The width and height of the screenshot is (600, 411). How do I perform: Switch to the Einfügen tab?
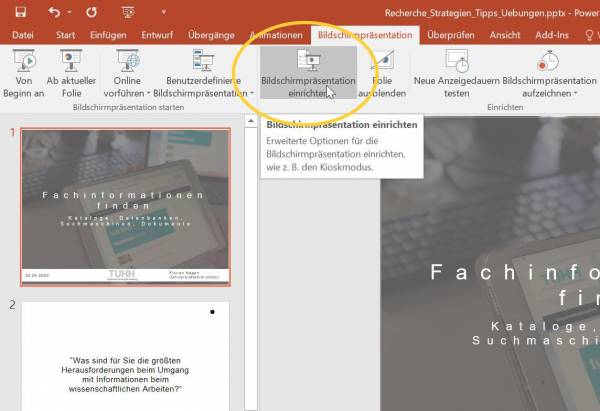[108, 35]
